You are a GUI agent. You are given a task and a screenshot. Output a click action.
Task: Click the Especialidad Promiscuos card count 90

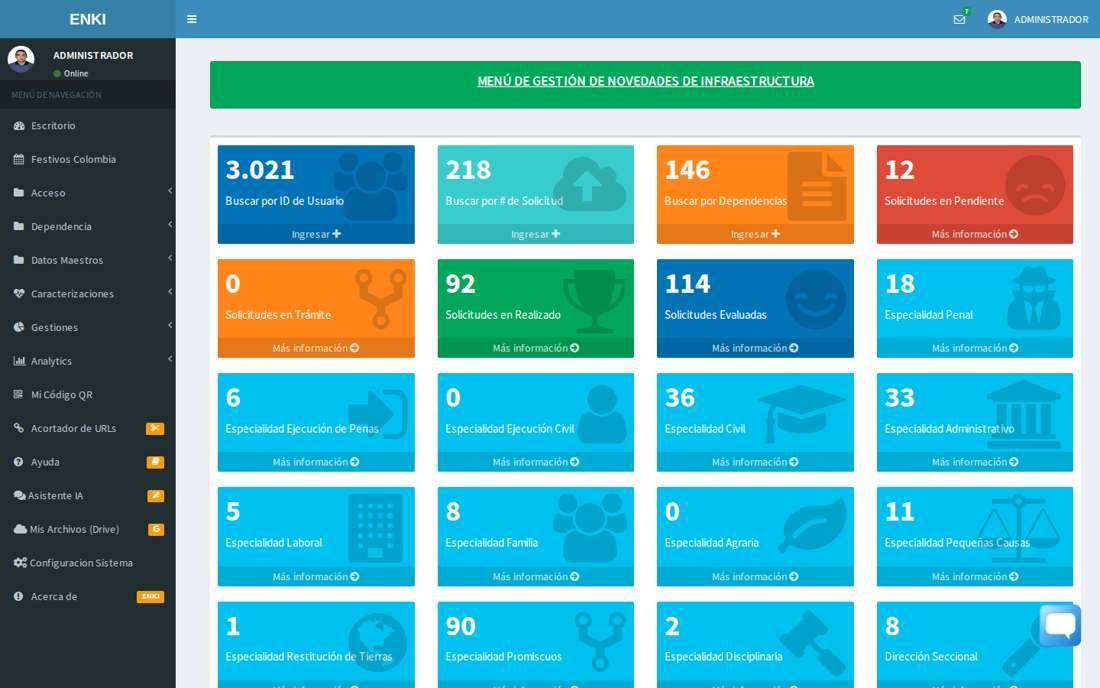click(x=460, y=626)
